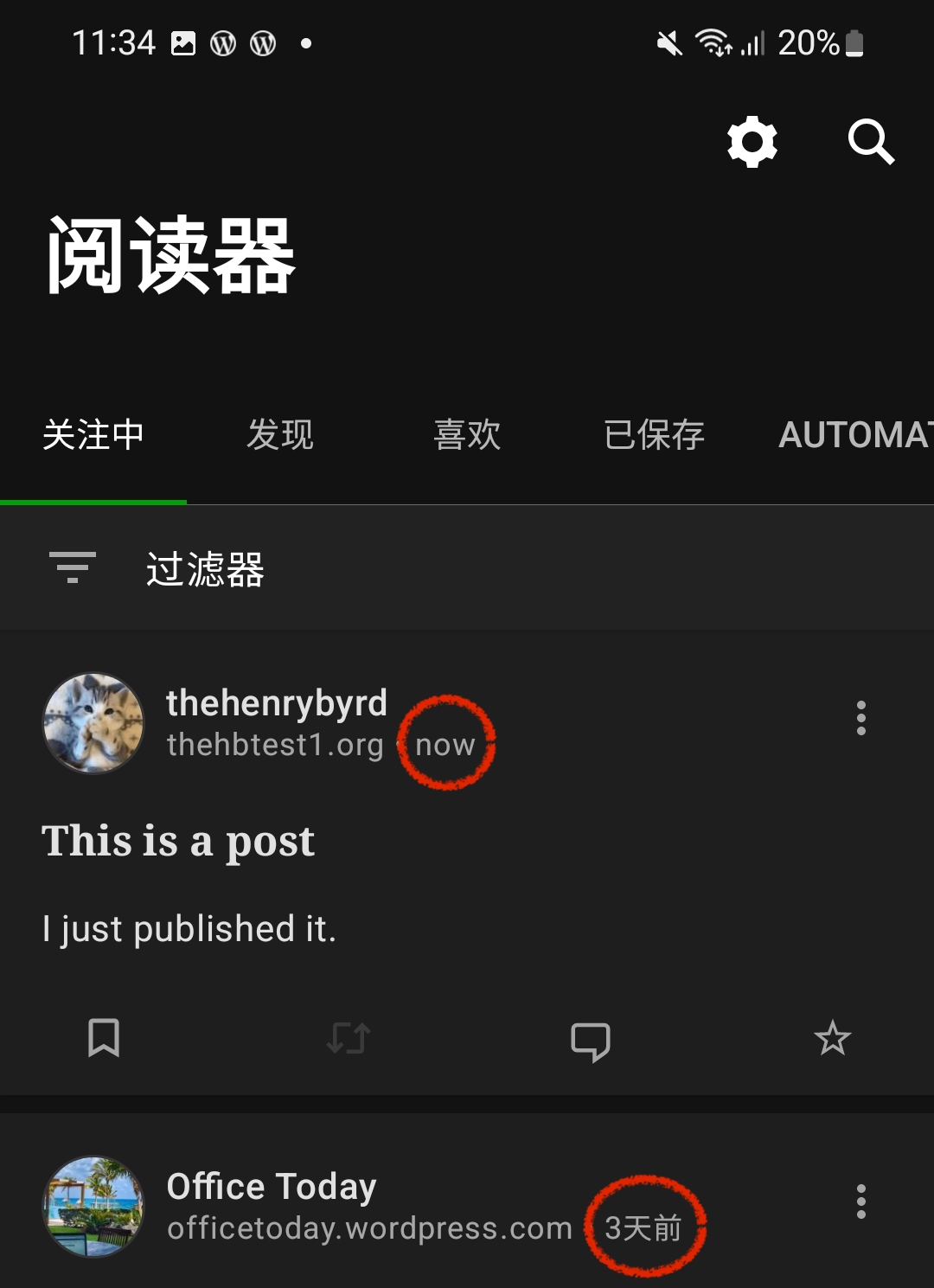Select the 关注中 tab

tap(93, 434)
